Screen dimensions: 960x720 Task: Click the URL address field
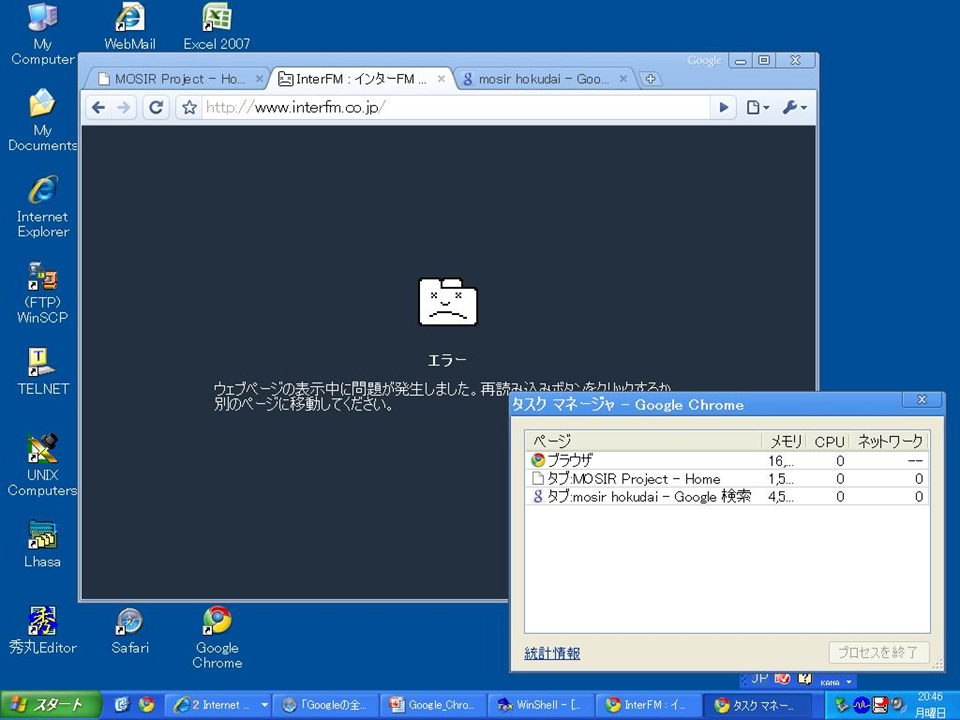(456, 108)
